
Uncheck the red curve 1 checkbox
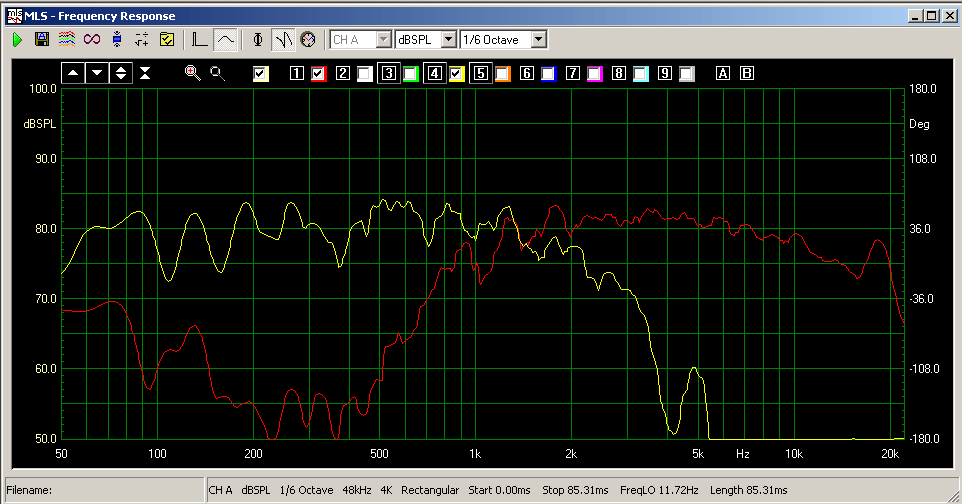[x=319, y=73]
